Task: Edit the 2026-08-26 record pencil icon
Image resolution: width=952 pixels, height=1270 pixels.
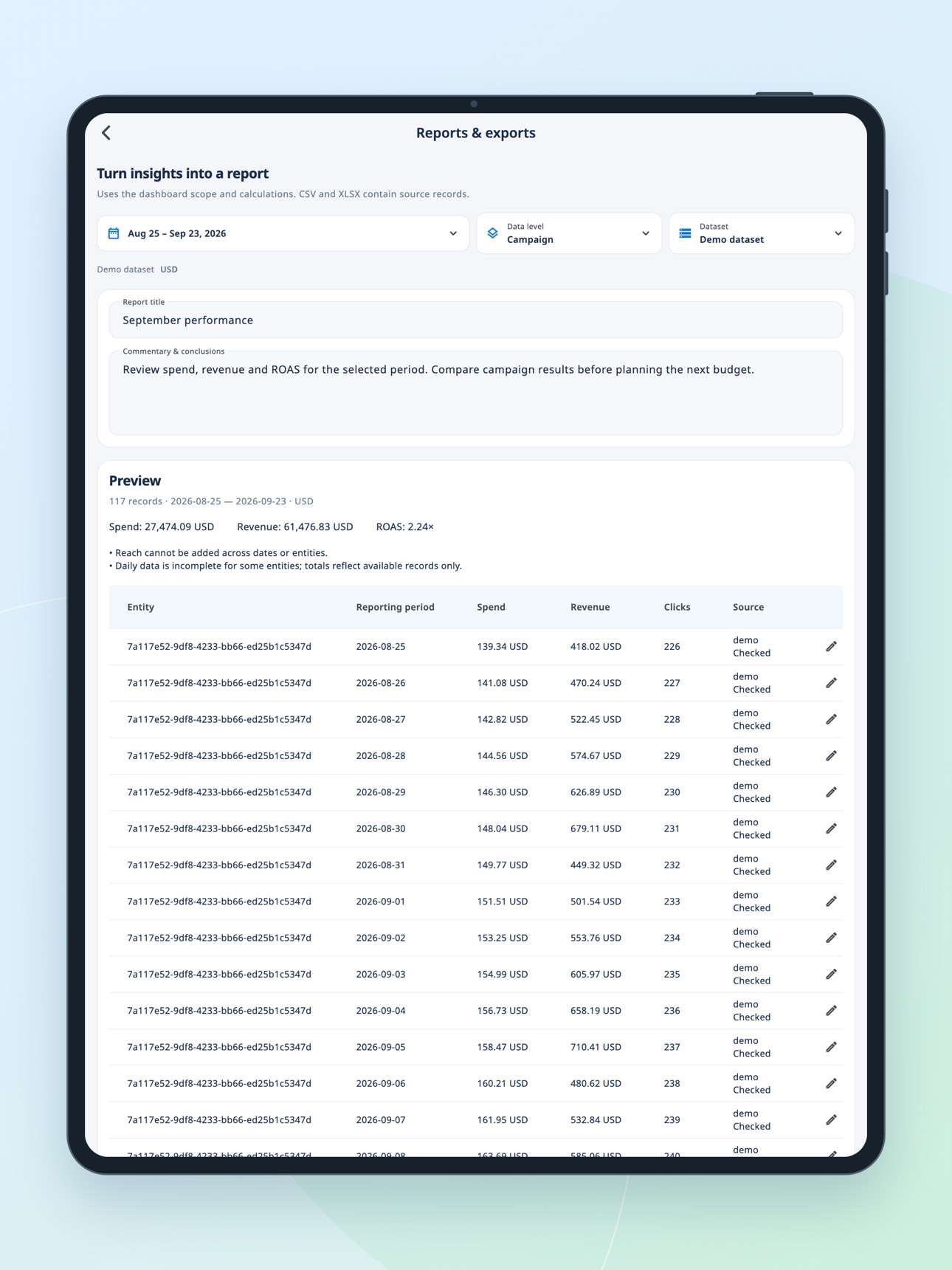Action: click(831, 683)
